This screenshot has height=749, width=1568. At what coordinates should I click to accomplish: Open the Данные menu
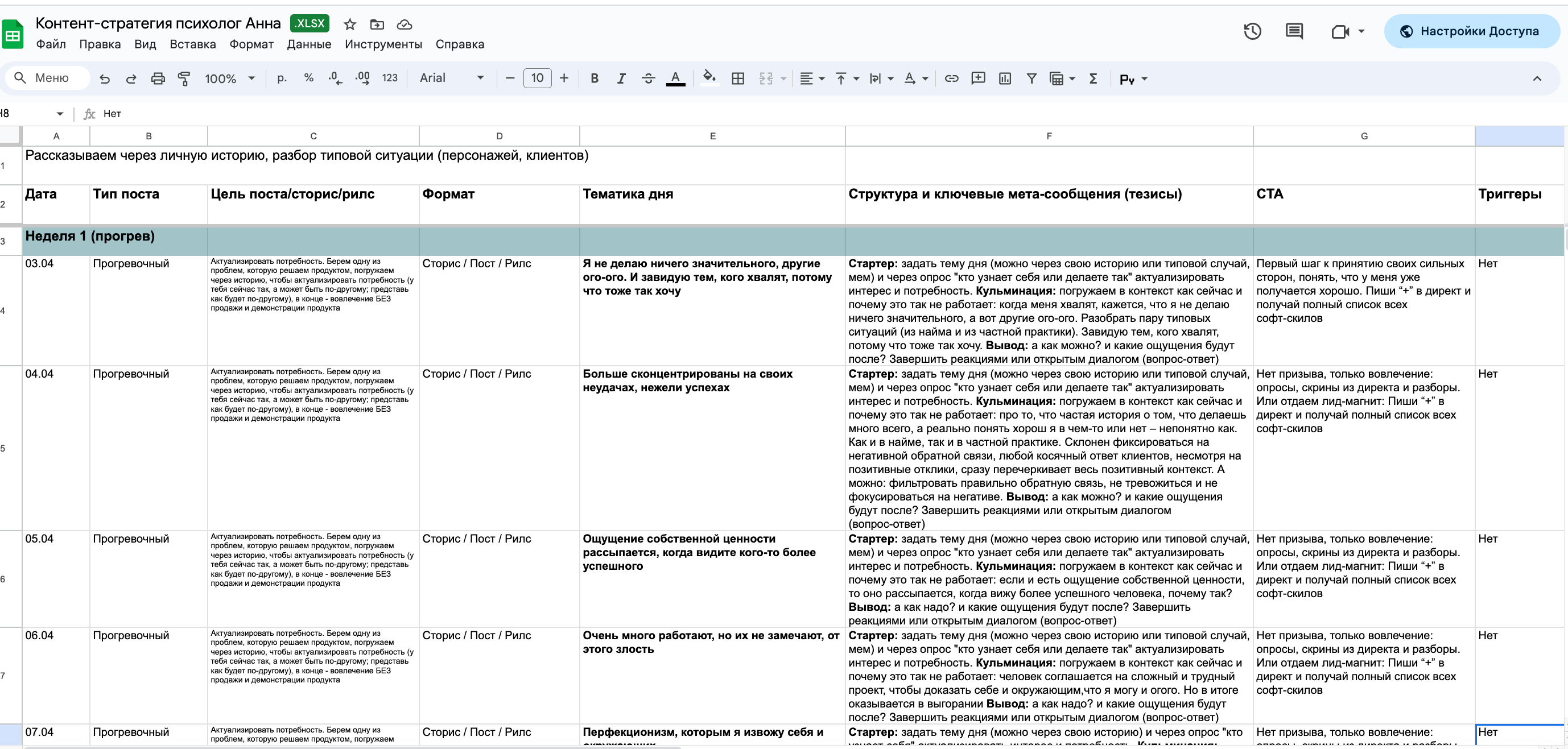pos(308,44)
